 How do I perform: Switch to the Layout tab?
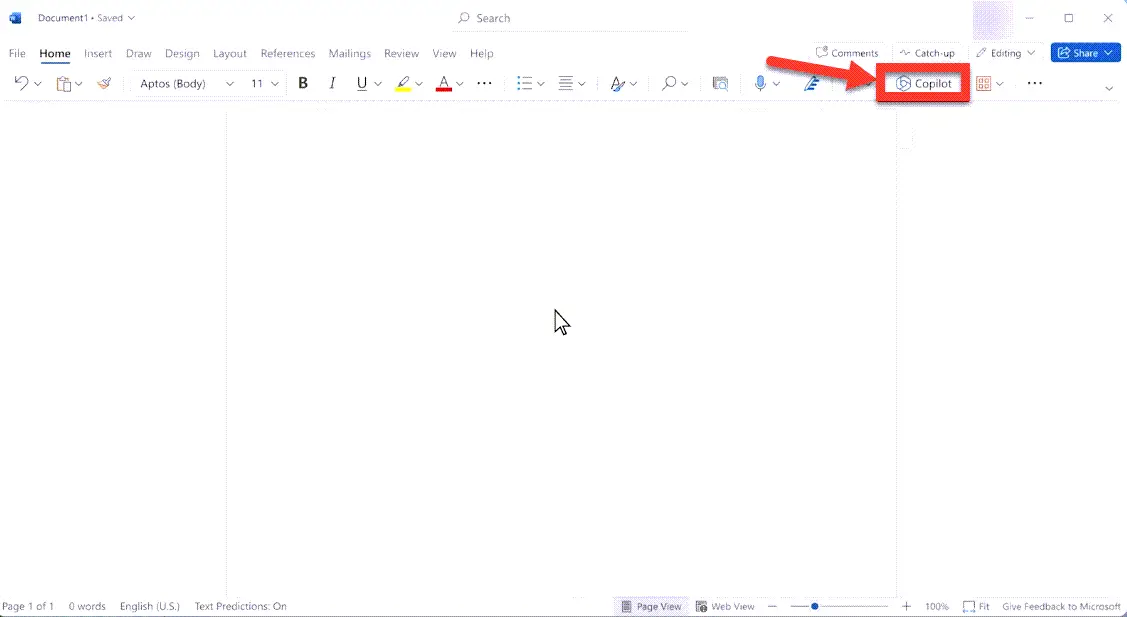pyautogui.click(x=230, y=53)
